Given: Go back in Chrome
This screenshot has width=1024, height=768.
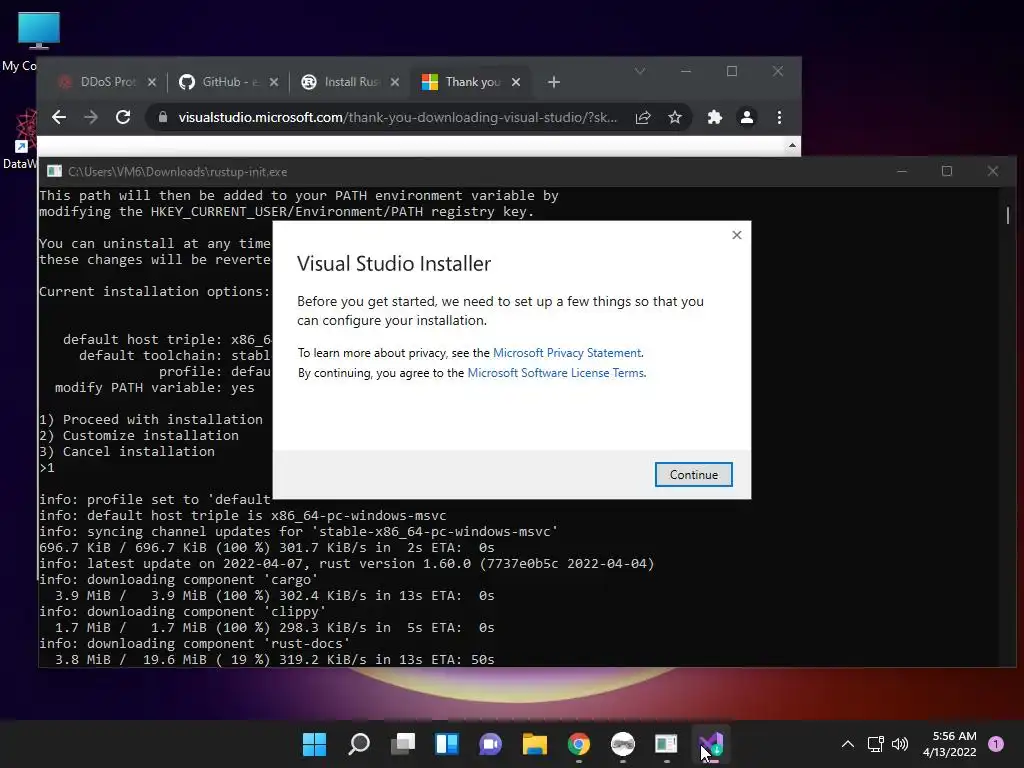Looking at the screenshot, I should (x=59, y=118).
